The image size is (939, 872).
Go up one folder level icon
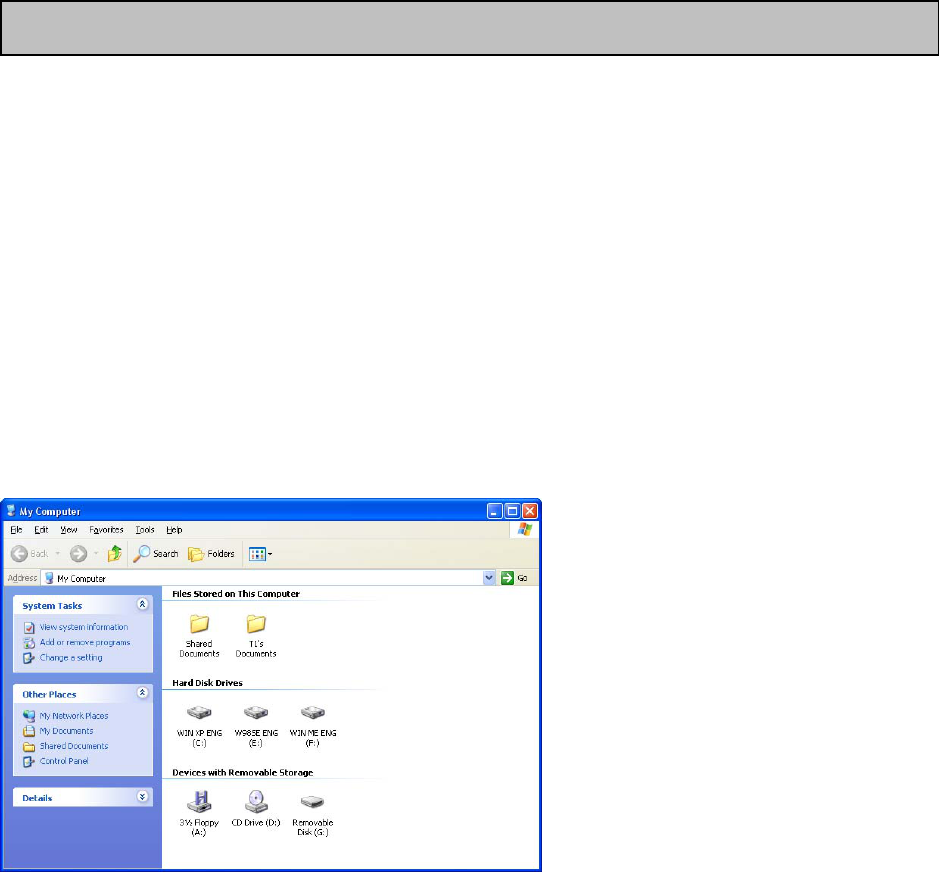pyautogui.click(x=114, y=553)
